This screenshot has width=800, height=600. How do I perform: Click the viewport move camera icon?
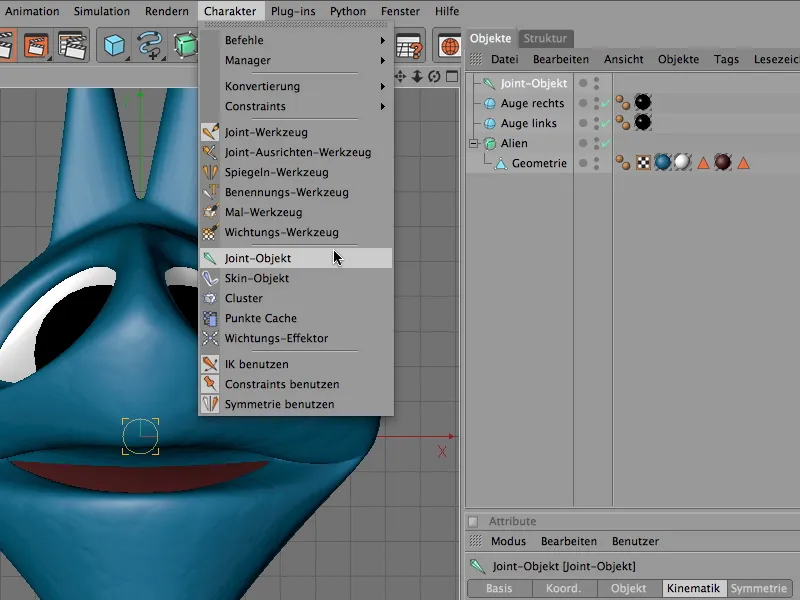[400, 77]
